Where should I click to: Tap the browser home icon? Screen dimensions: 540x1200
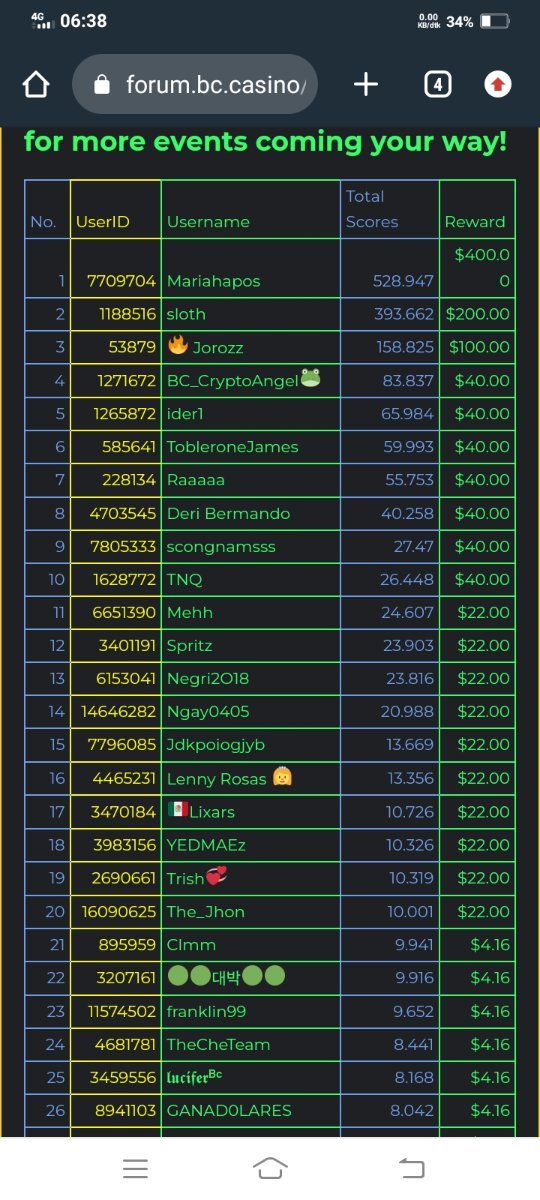tap(36, 85)
